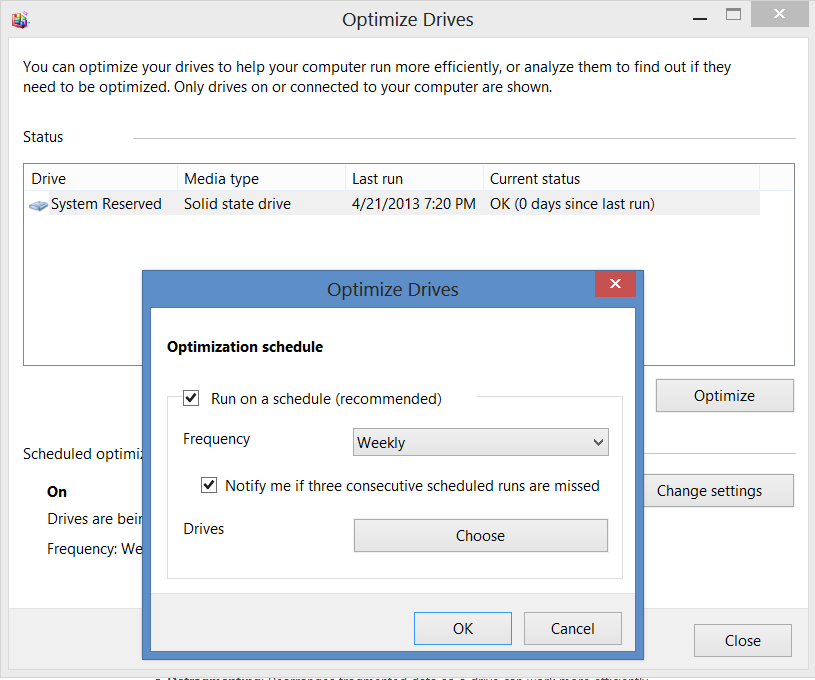
Task: Close the Optimization schedule dialog with red X
Action: tap(615, 285)
